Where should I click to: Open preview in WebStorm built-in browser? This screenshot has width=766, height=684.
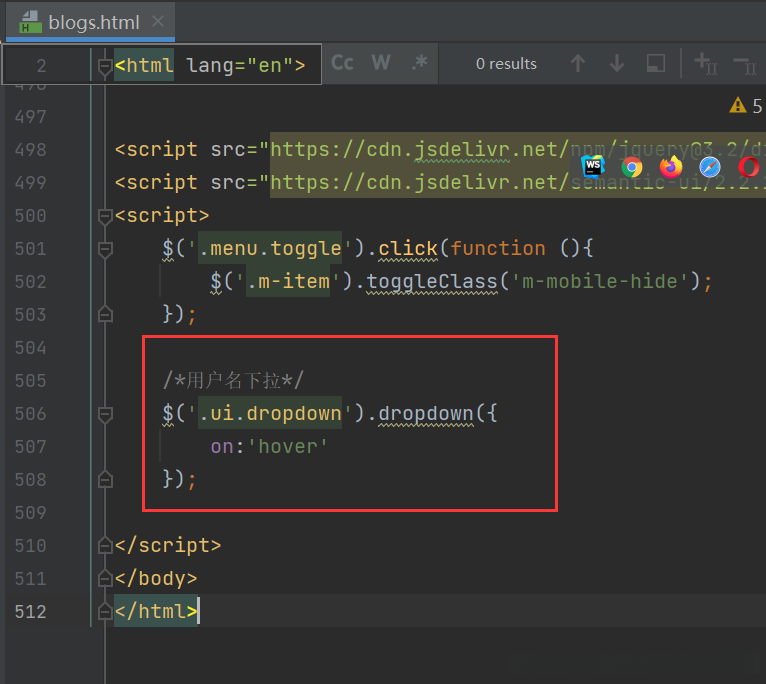click(x=593, y=166)
